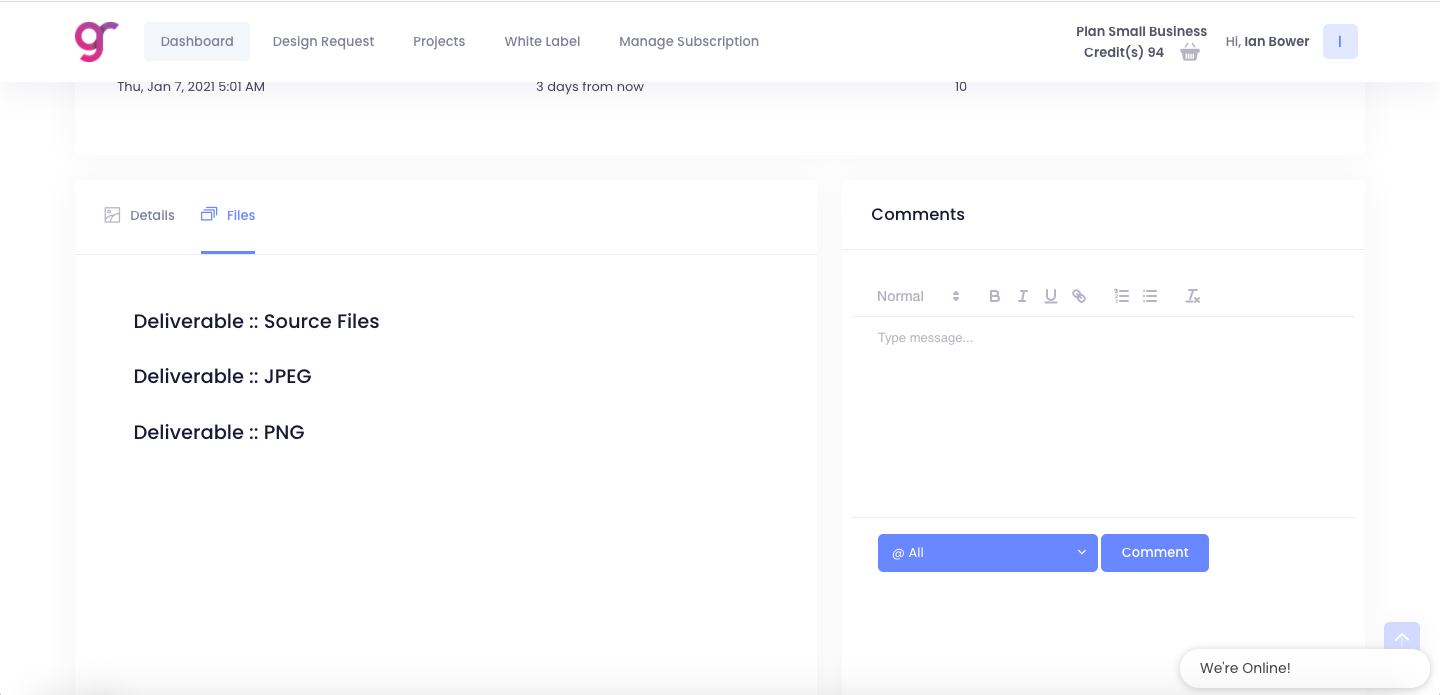Screen dimensions: 1440x695
Task: Click the 3 days from now text
Action: [x=590, y=87]
